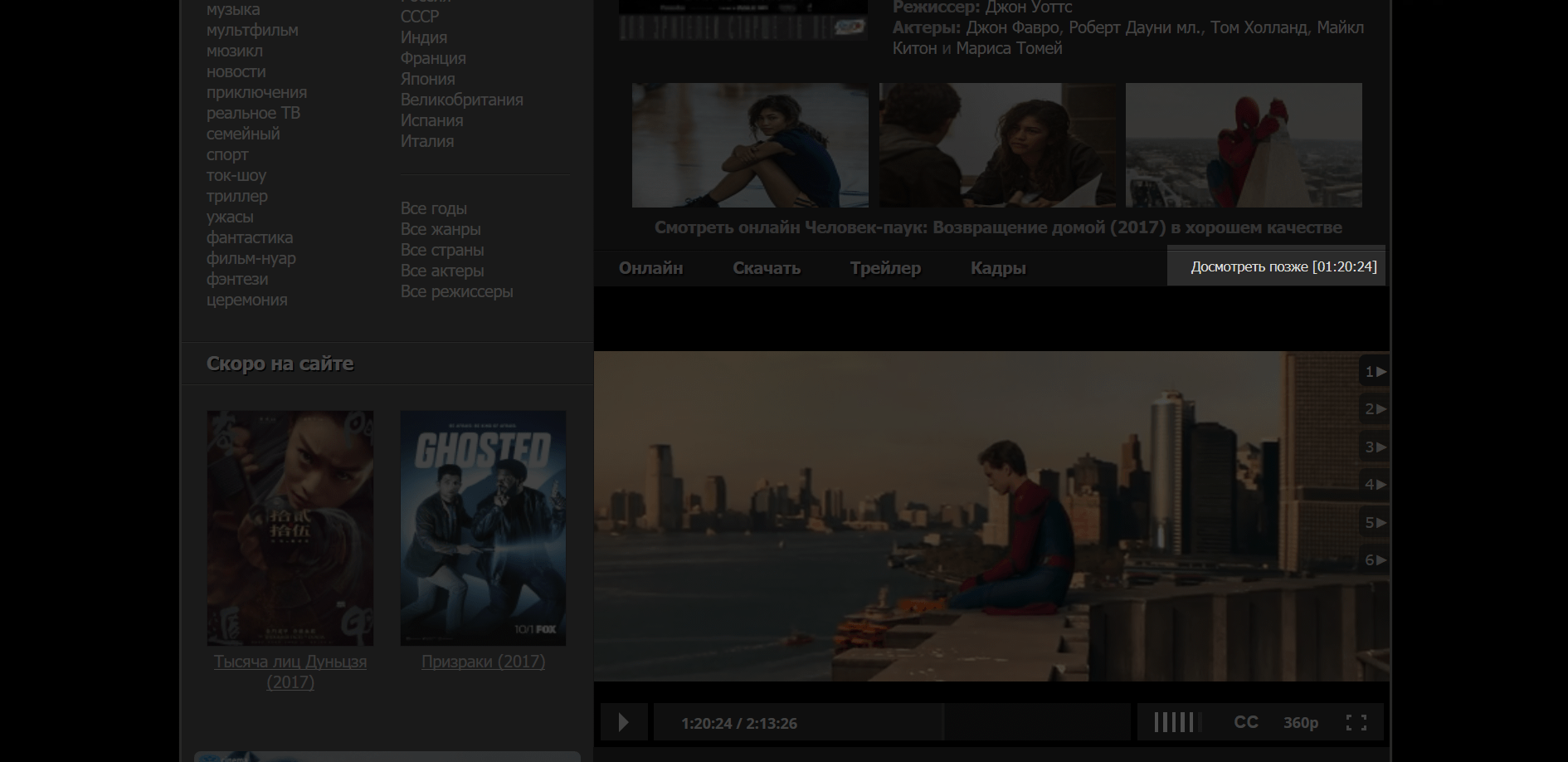Viewport: 1568px width, 762px height.
Task: Jump to player part 3
Action: point(1375,447)
